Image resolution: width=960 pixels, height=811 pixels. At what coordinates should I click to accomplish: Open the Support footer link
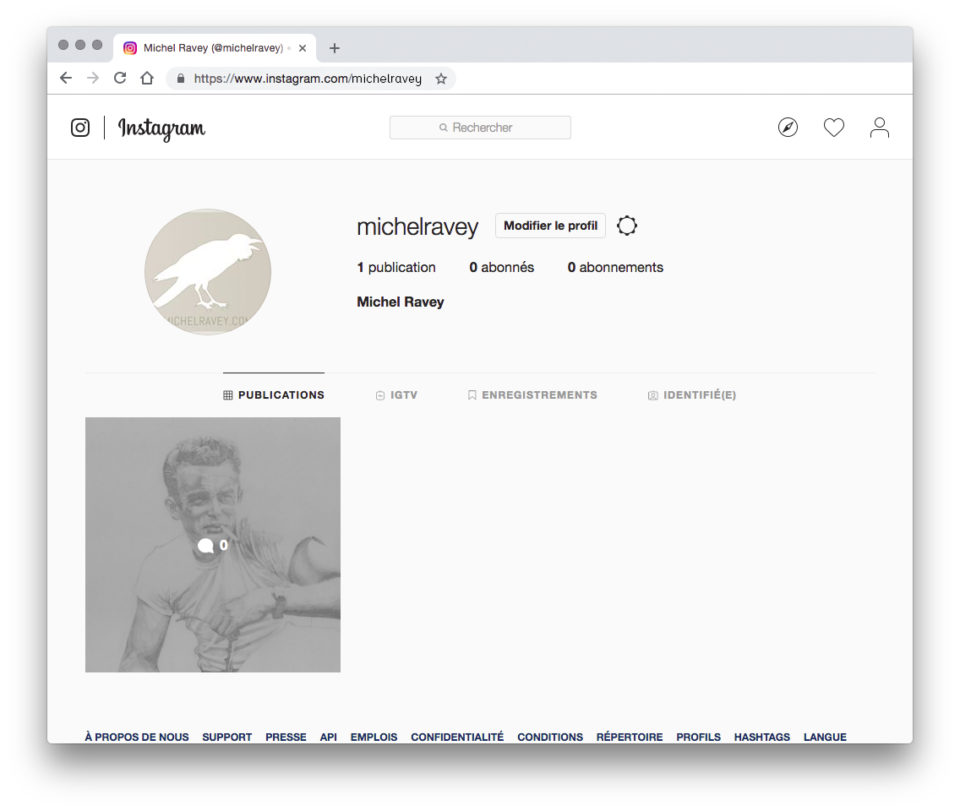click(x=227, y=737)
